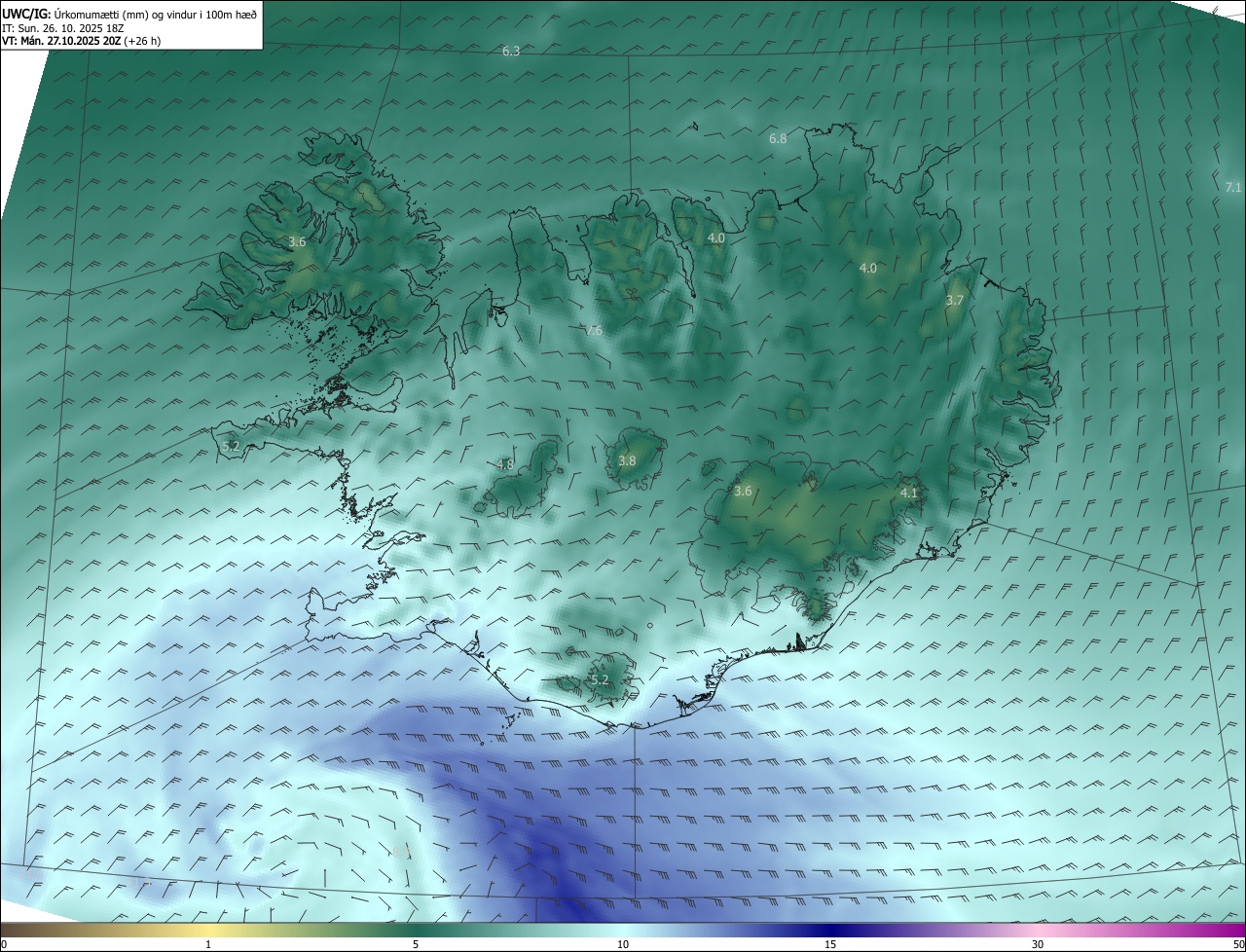Click the 0 tick on the color scale
This screenshot has height=952, width=1246.
coord(4,944)
